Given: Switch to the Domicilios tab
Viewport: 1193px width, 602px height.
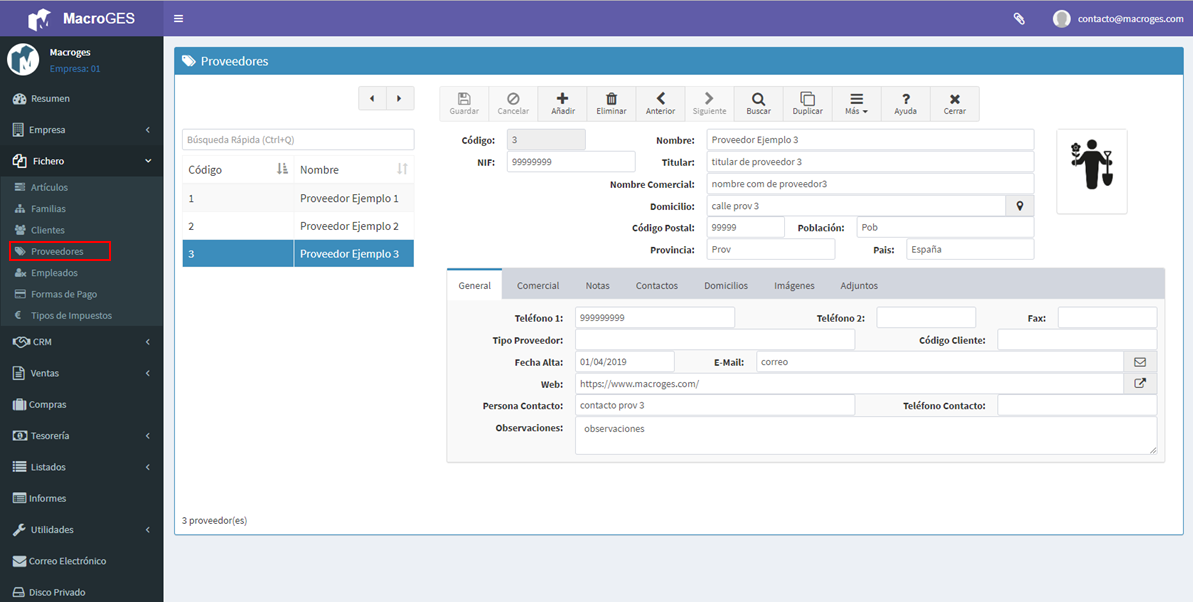Looking at the screenshot, I should [726, 285].
